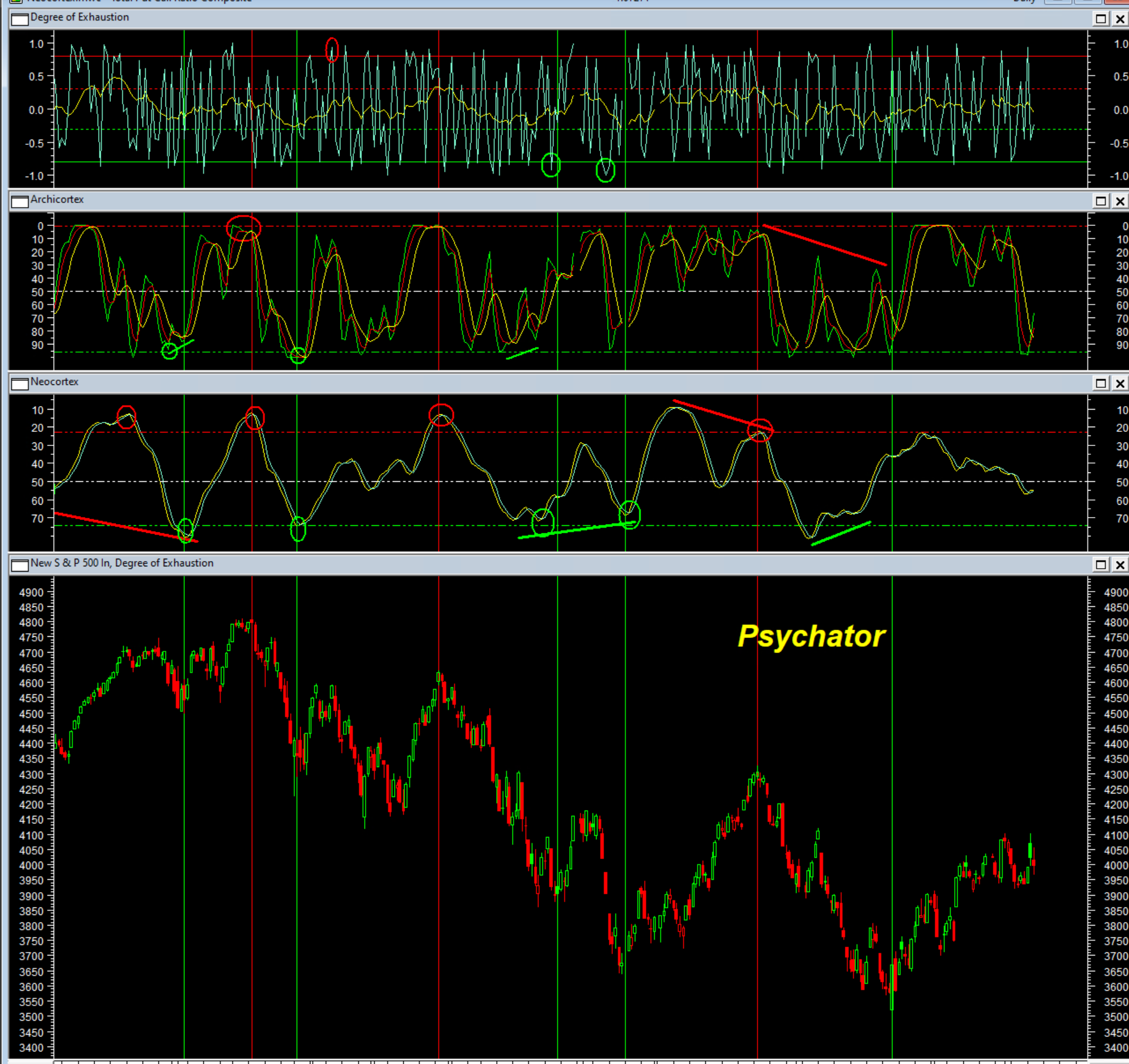This screenshot has height=1064, width=1129.
Task: Select the red oval in the Archicortex panel
Action: point(243,217)
